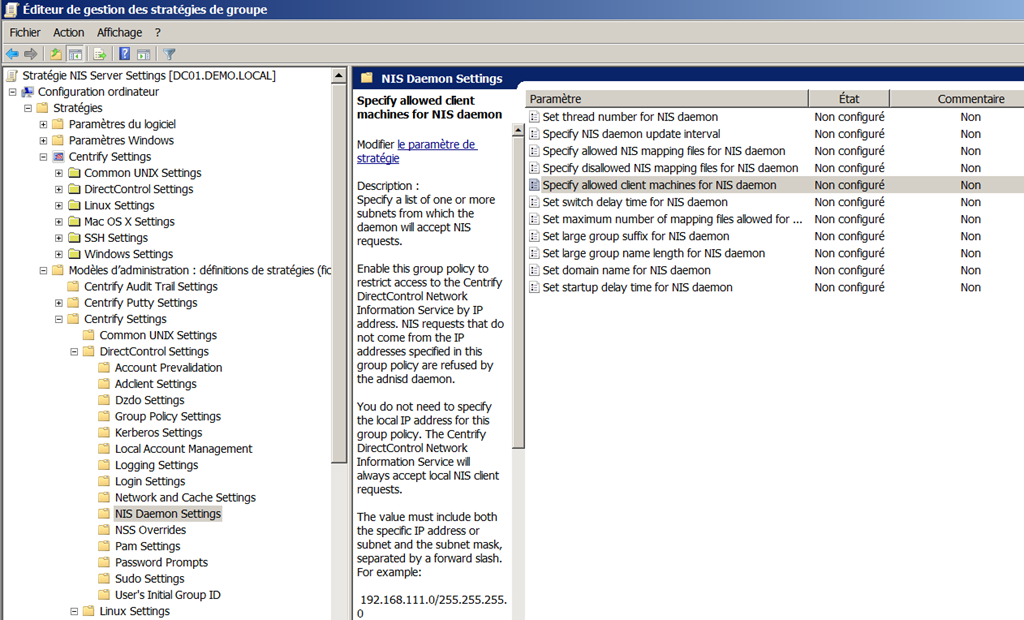Image resolution: width=1024 pixels, height=620 pixels.
Task: Click the scroll icon beside 'Stratégie NIS Server Settings'
Action: point(12,76)
